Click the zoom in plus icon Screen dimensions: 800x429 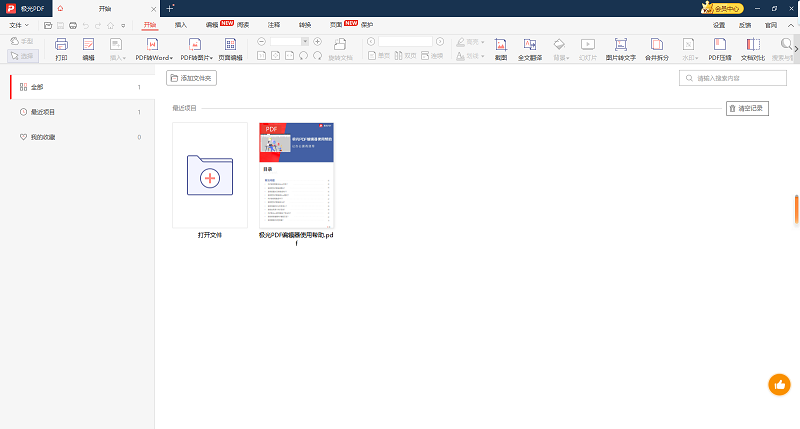point(317,41)
